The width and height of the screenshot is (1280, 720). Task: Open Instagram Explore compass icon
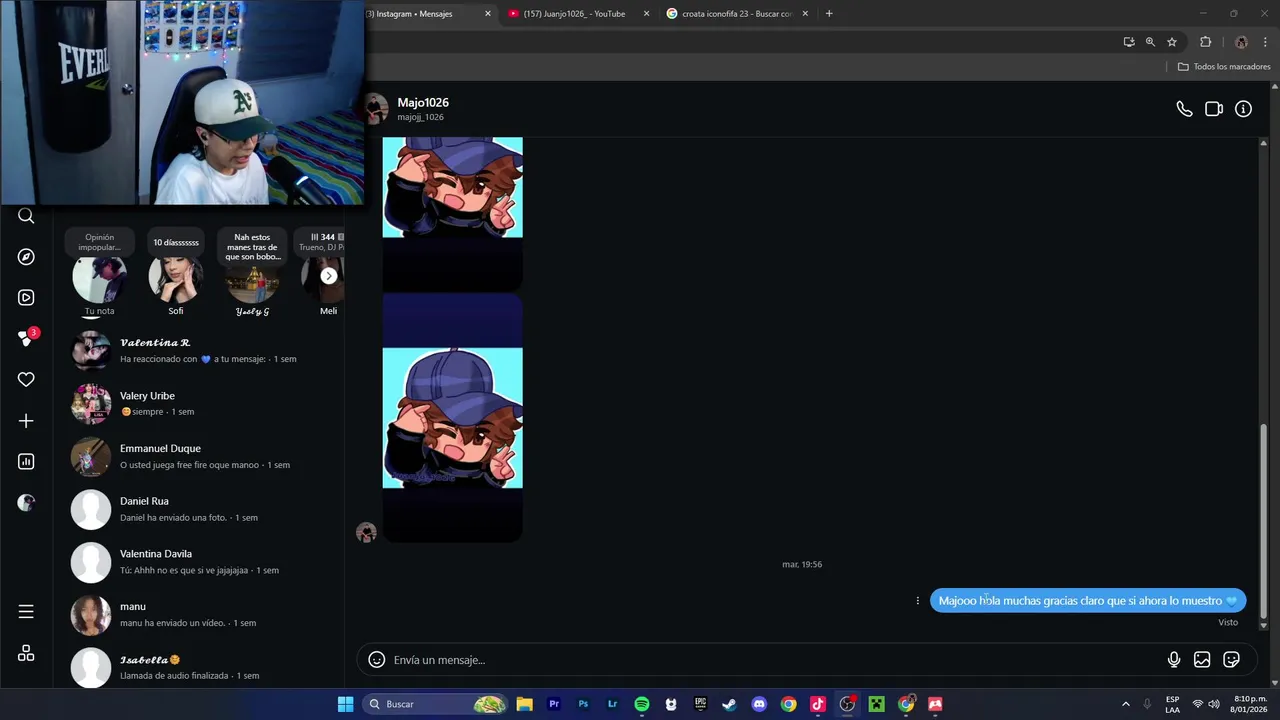(26, 257)
